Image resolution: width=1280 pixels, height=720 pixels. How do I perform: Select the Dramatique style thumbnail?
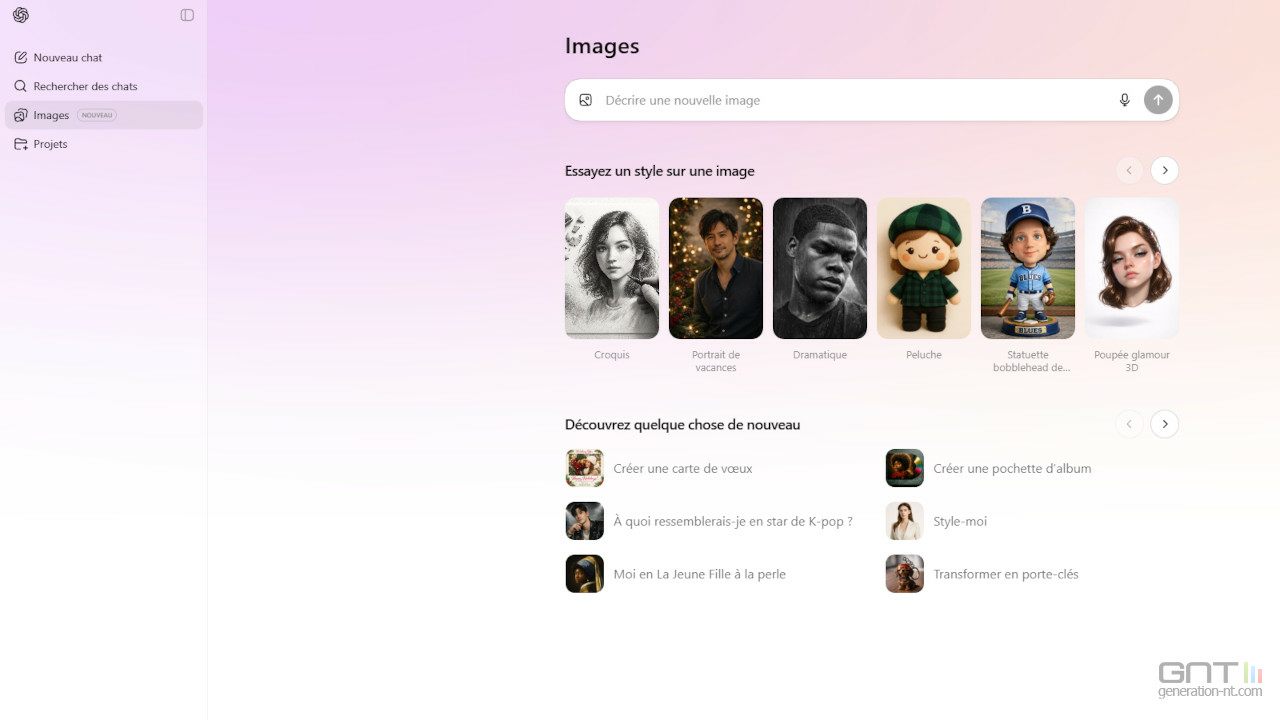(820, 268)
